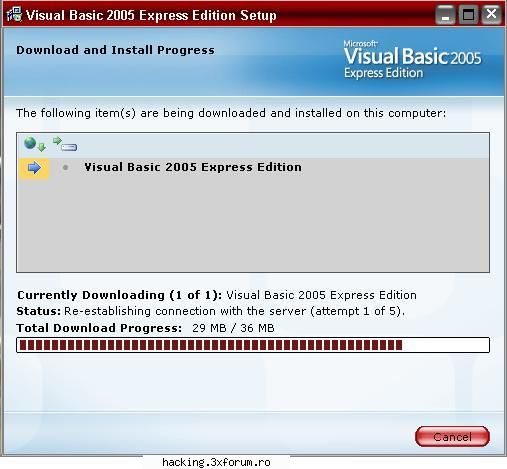
Task: Click the gray install status dot
Action: click(66, 168)
